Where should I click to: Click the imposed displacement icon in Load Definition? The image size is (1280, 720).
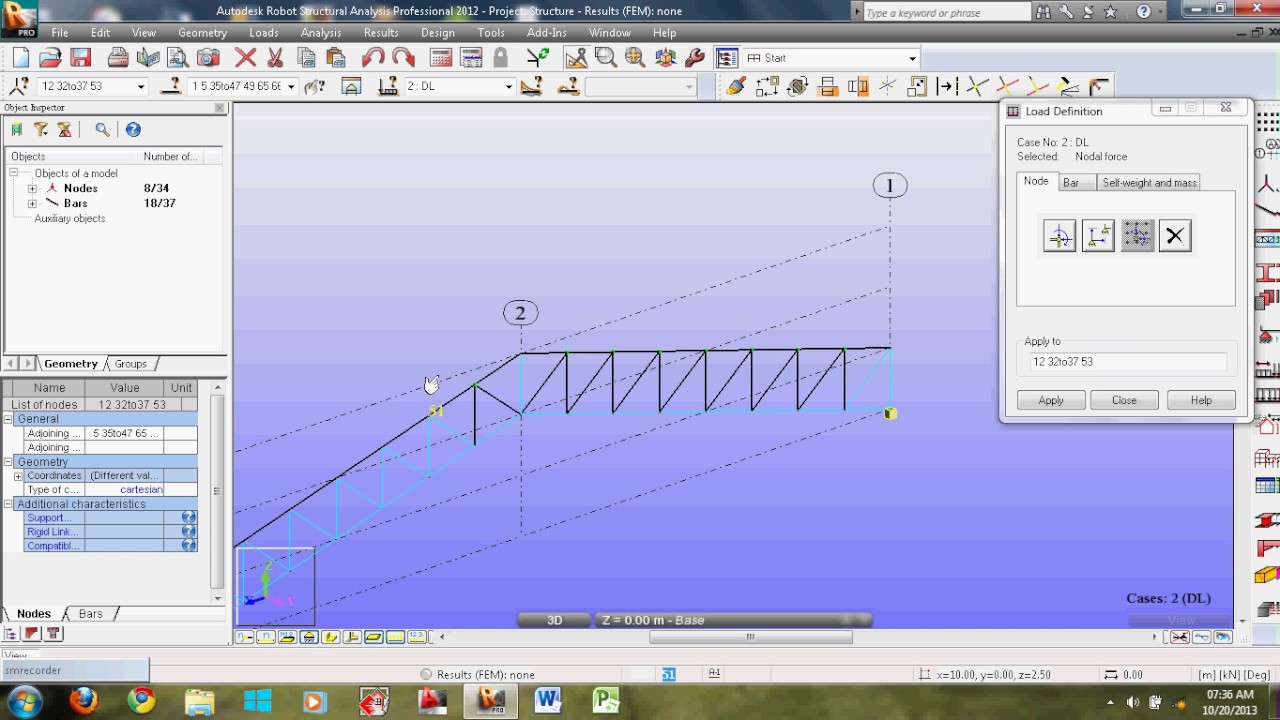[1098, 236]
